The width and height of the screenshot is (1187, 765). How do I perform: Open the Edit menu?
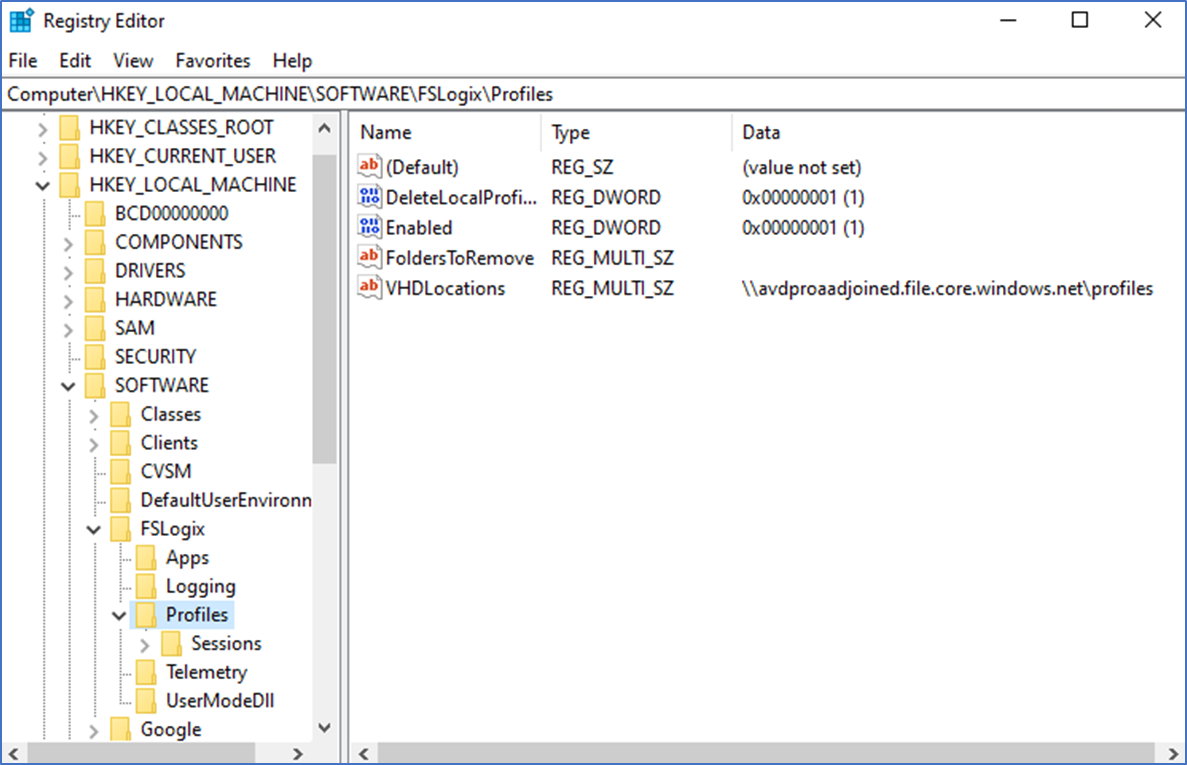coord(75,61)
